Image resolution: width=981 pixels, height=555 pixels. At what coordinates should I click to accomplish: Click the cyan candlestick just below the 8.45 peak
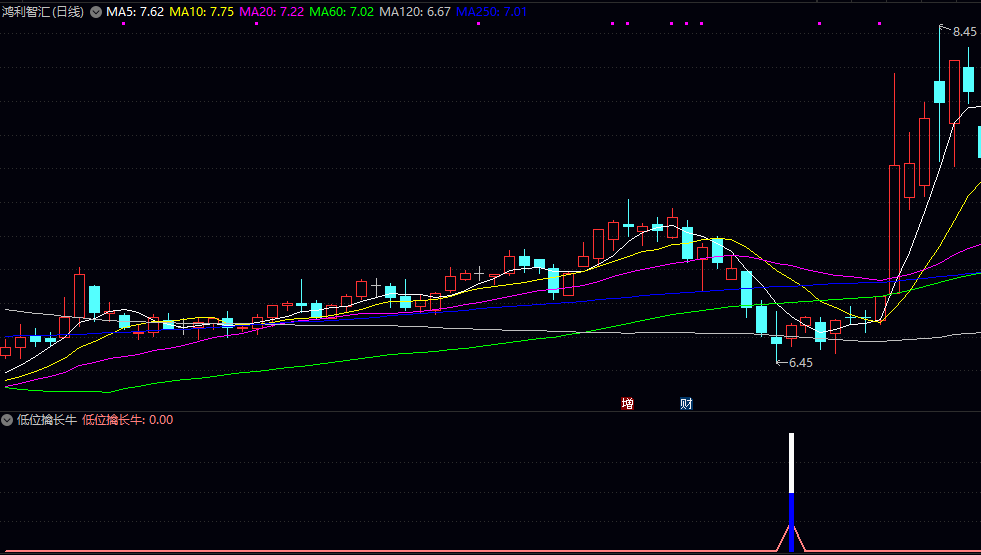[939, 91]
